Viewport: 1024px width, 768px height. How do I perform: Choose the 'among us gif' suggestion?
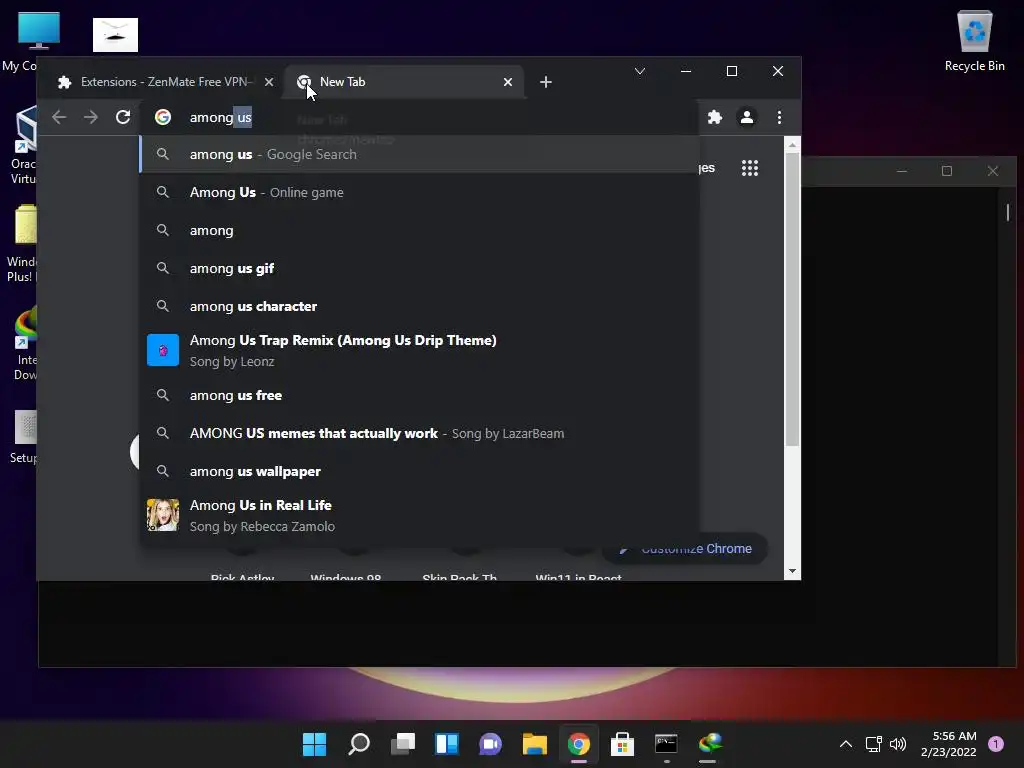tap(419, 268)
